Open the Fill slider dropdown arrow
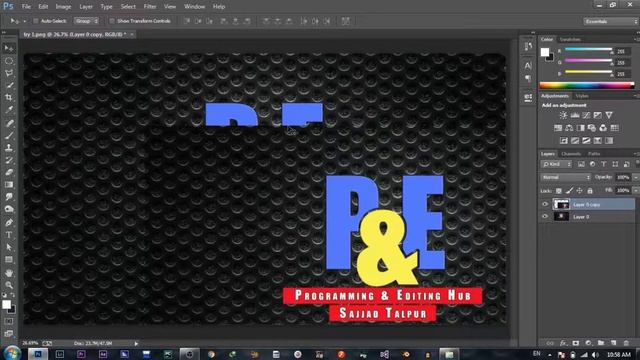This screenshot has height=360, width=640. [635, 191]
